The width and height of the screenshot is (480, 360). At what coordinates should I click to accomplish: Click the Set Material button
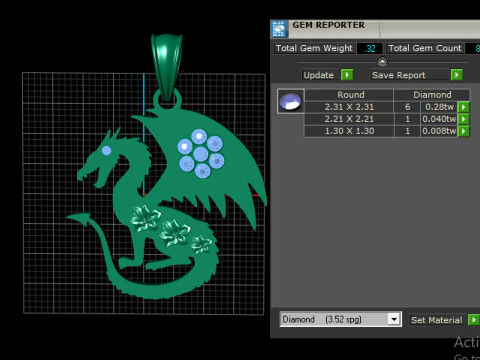tap(437, 320)
